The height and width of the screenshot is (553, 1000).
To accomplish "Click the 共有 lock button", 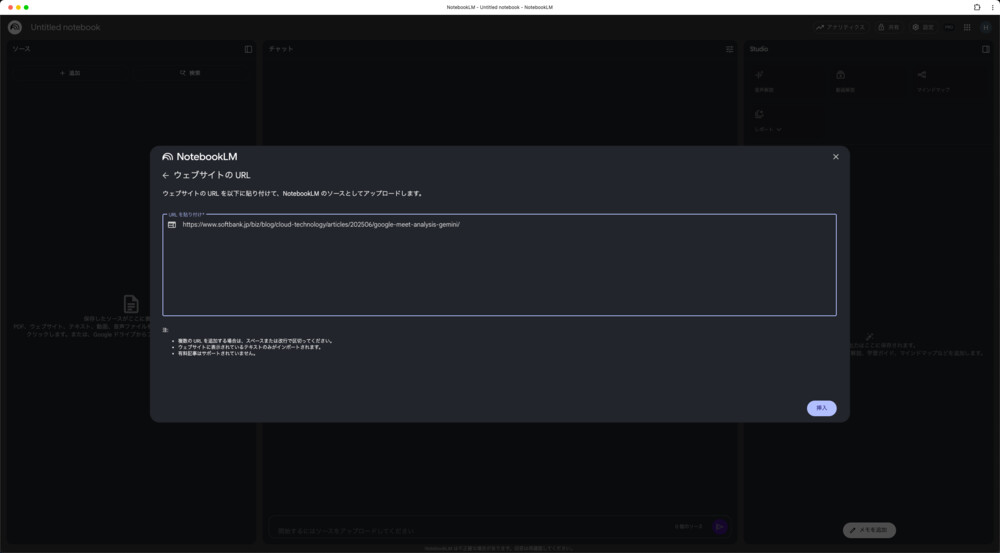I will 888,27.
